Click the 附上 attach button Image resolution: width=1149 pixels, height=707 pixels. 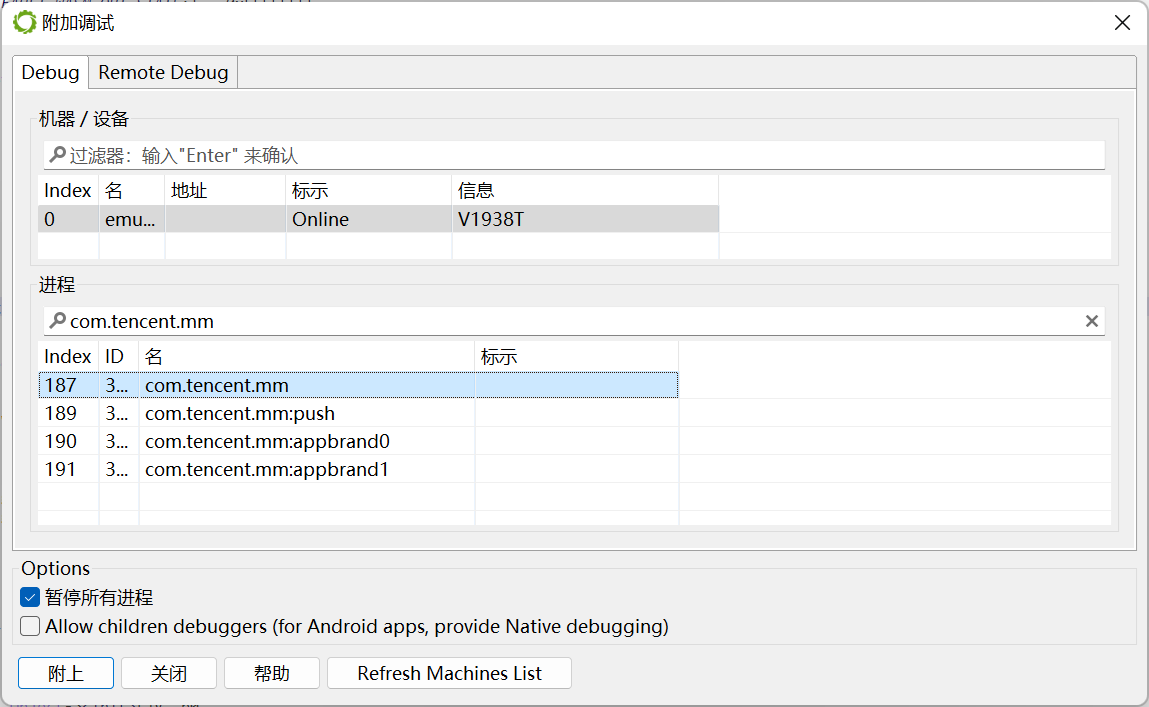[x=66, y=673]
